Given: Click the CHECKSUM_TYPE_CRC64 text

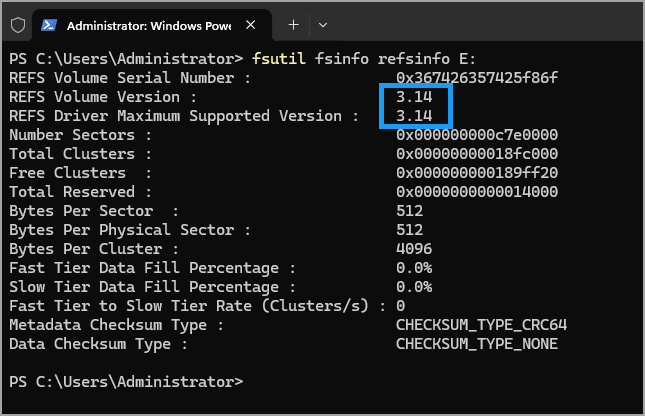Looking at the screenshot, I should click(x=481, y=325).
